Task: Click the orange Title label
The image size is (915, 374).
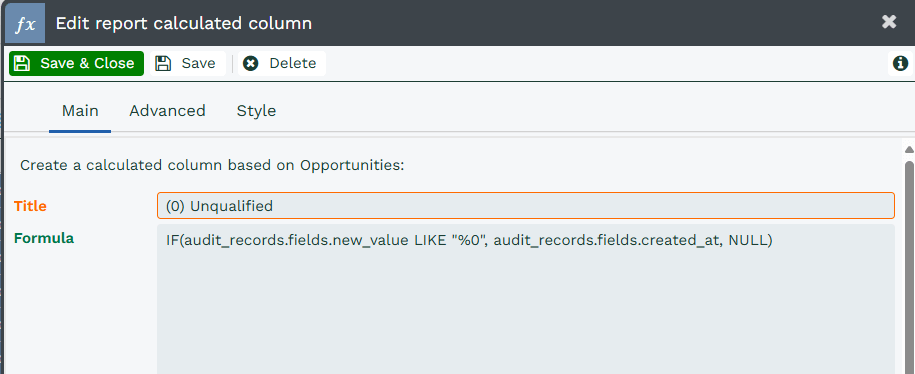Action: pos(30,206)
